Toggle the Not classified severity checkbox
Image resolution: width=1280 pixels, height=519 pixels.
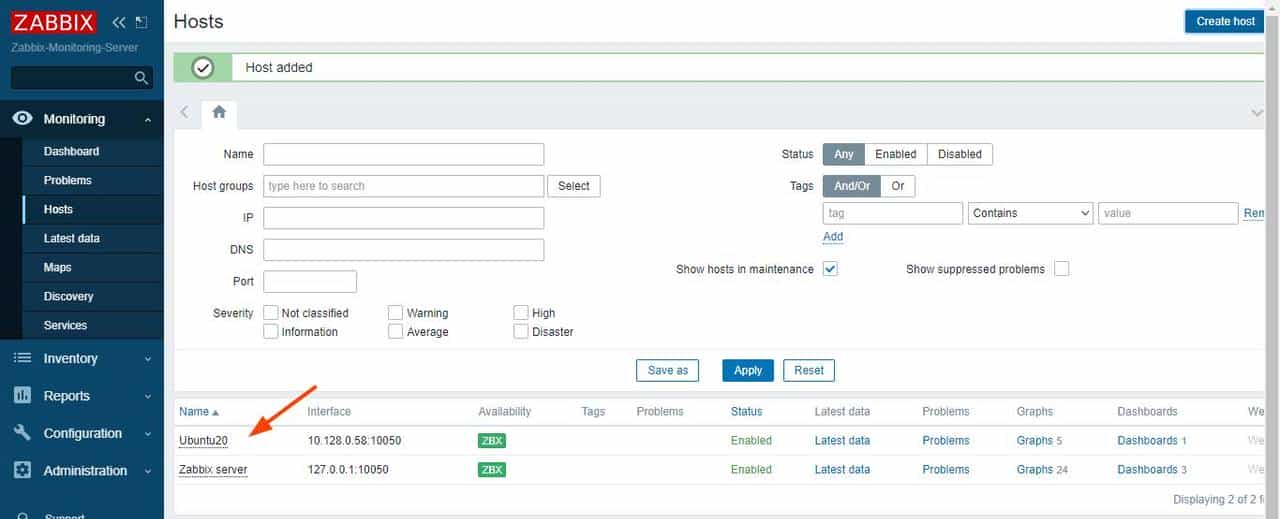click(x=270, y=313)
